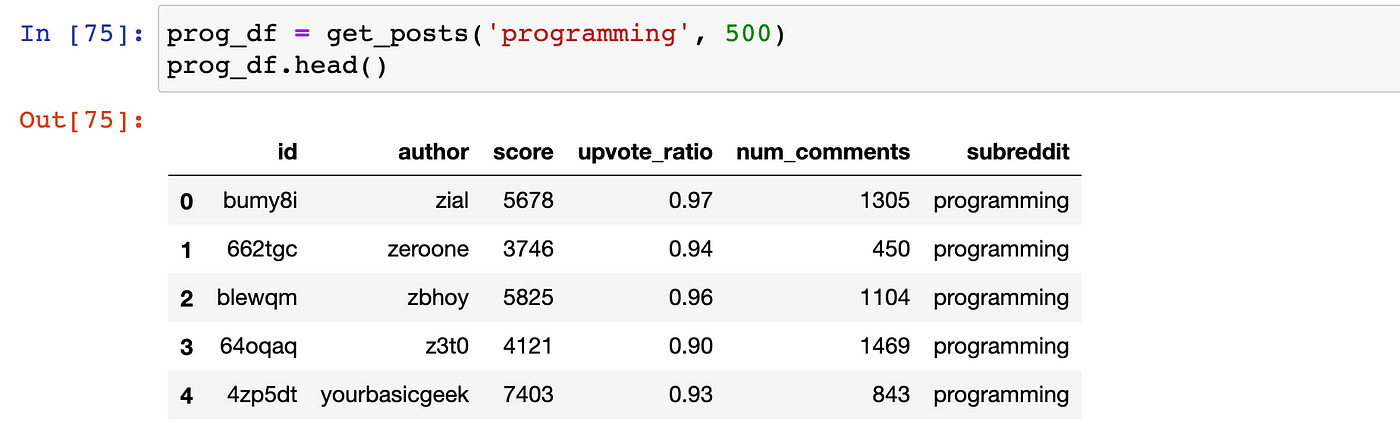Image resolution: width=1400 pixels, height=422 pixels.
Task: Click the comment count 843
Action: [892, 396]
